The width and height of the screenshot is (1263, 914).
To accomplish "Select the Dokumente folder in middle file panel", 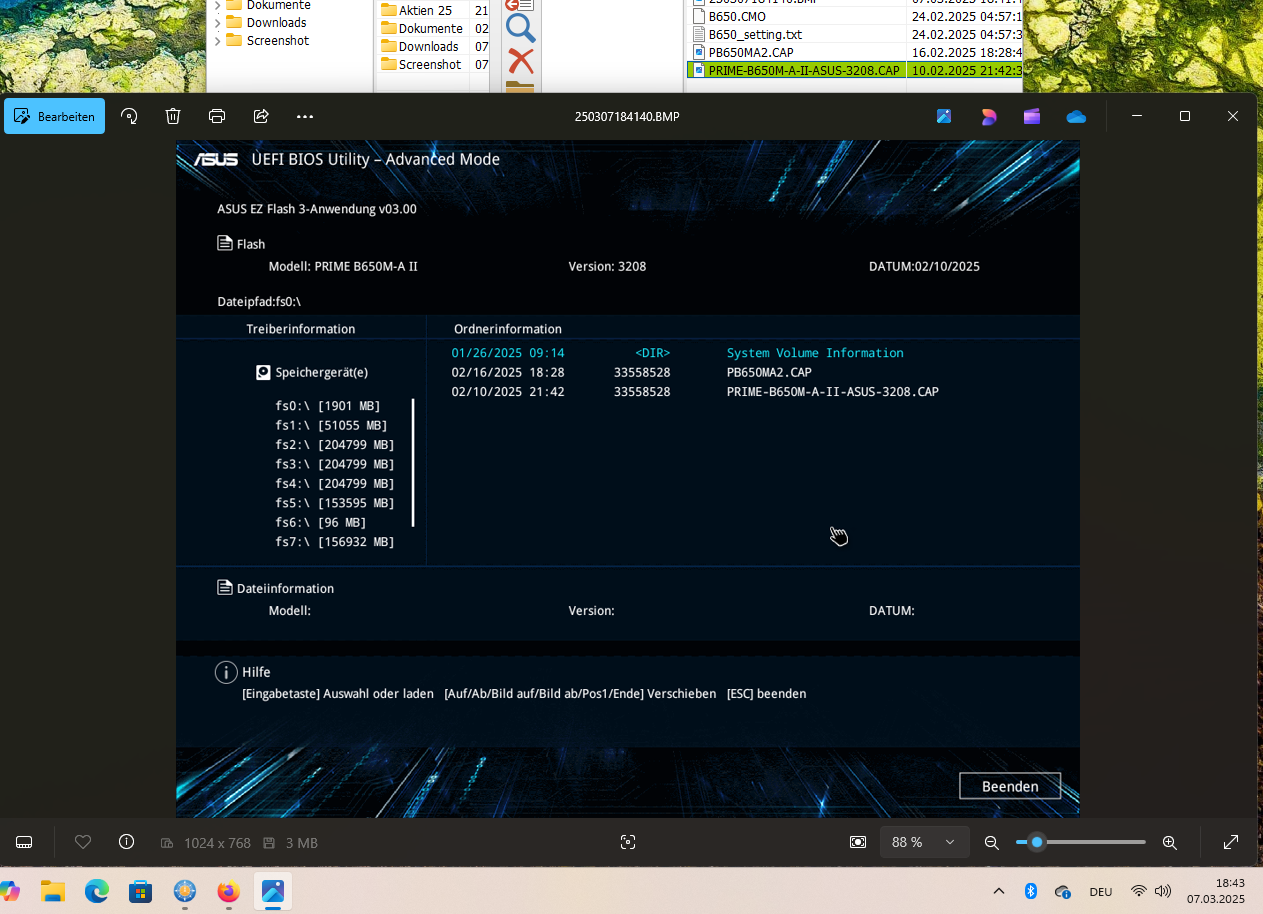I will click(430, 28).
